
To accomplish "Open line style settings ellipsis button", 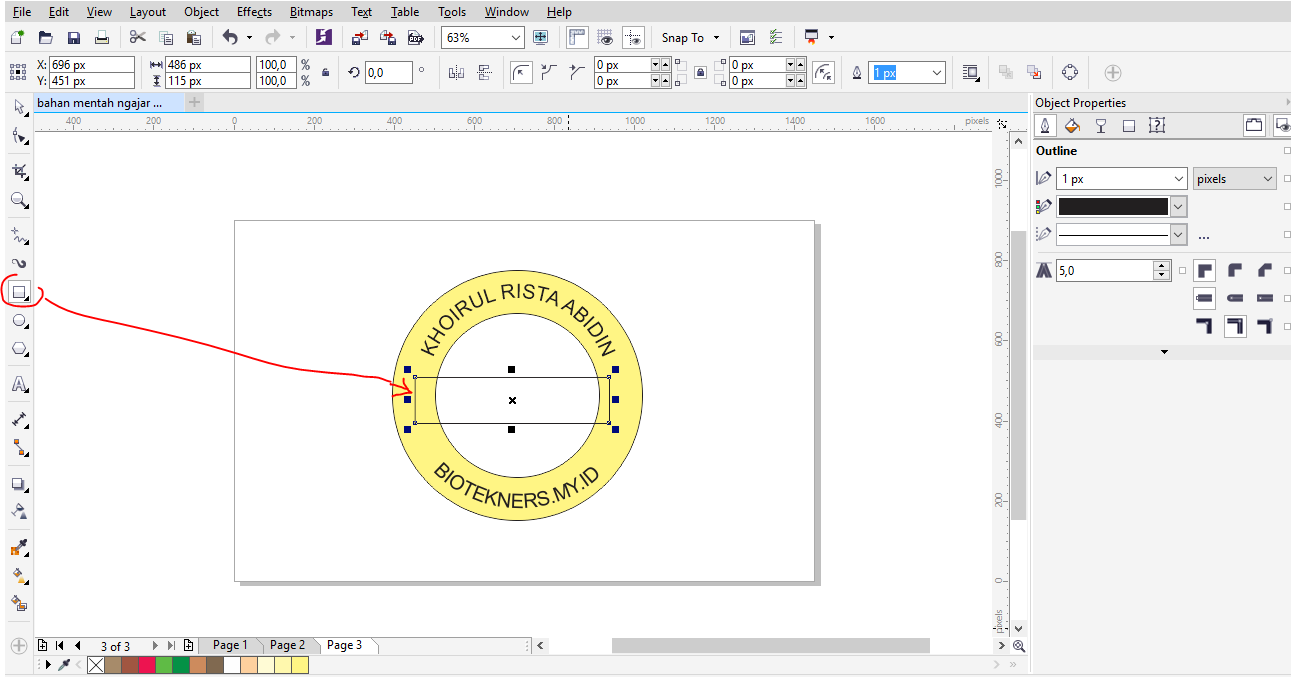I will [x=1204, y=236].
